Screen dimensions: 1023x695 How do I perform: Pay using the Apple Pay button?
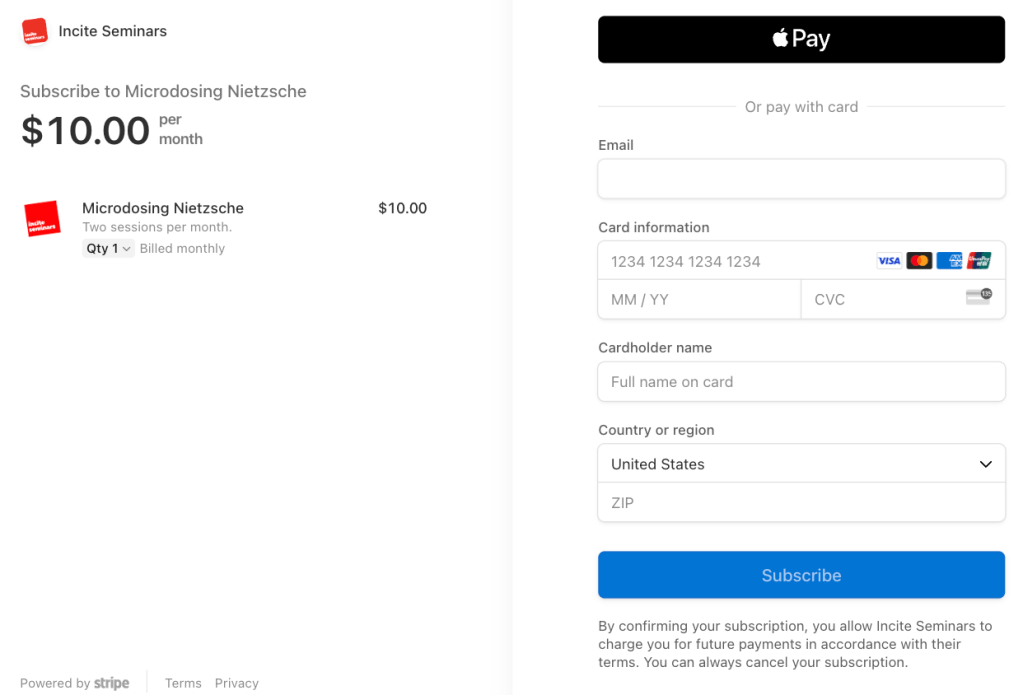[801, 40]
